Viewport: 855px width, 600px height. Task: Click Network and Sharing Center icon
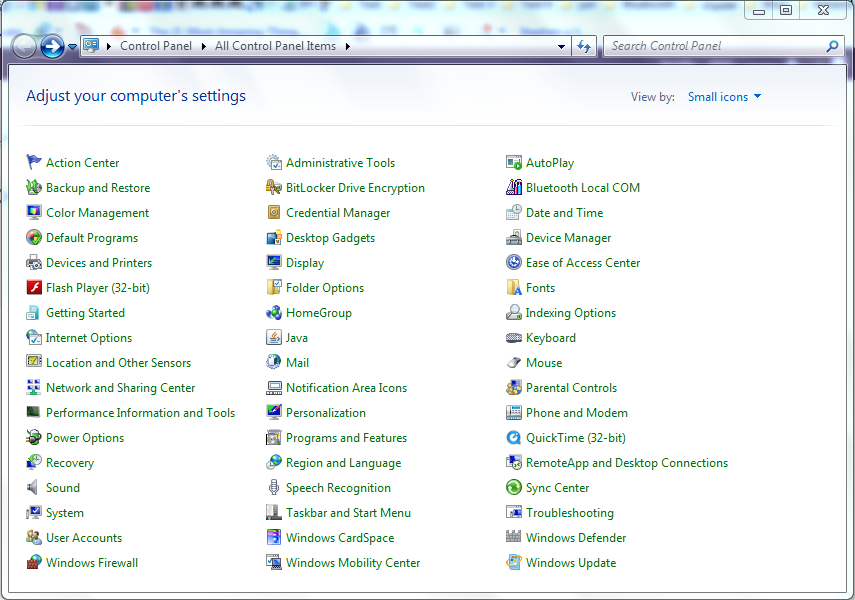34,387
